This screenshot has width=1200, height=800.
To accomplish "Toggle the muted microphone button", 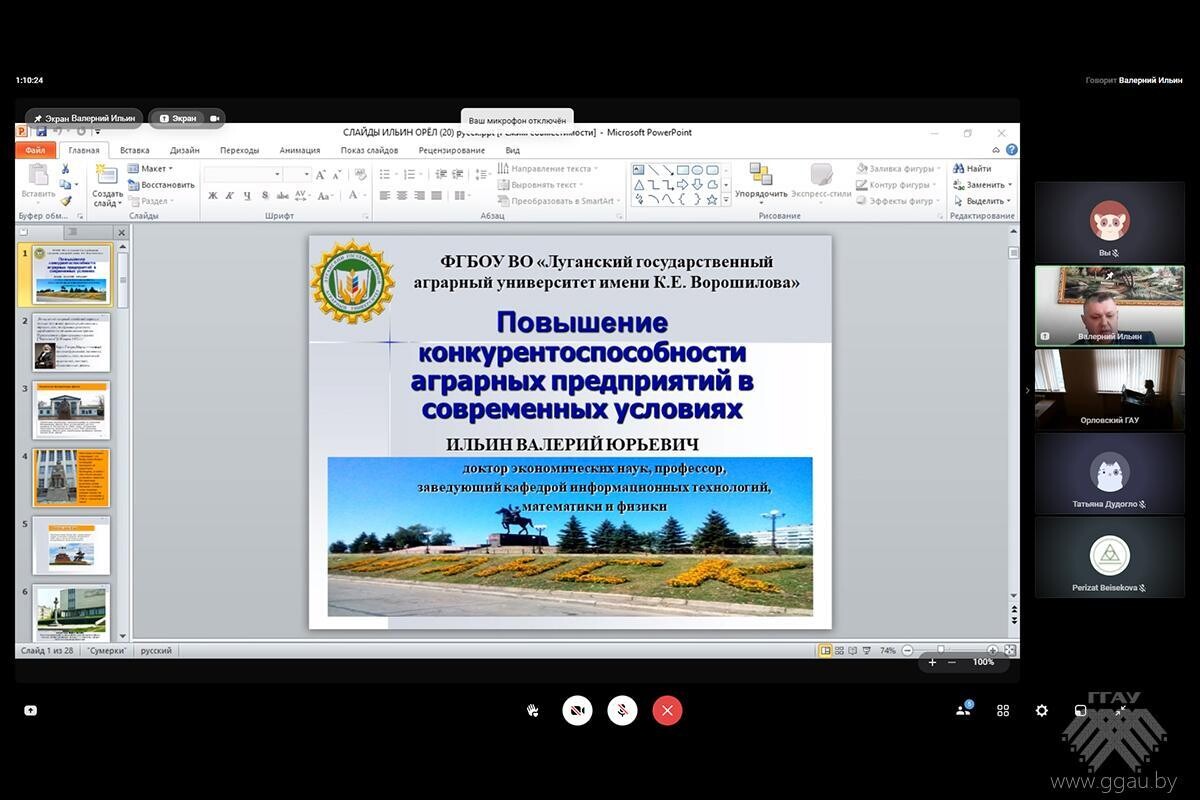I will pos(622,710).
